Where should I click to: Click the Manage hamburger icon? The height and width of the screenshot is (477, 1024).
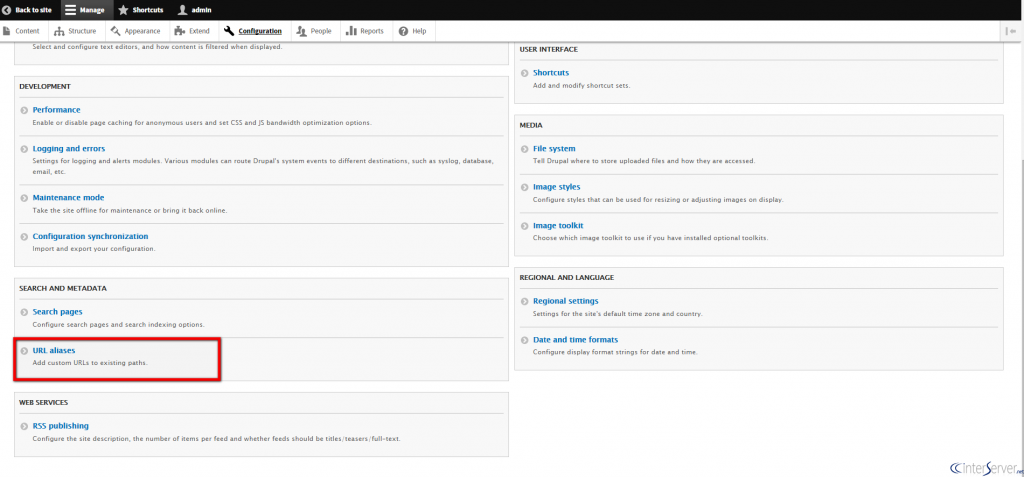coord(71,10)
